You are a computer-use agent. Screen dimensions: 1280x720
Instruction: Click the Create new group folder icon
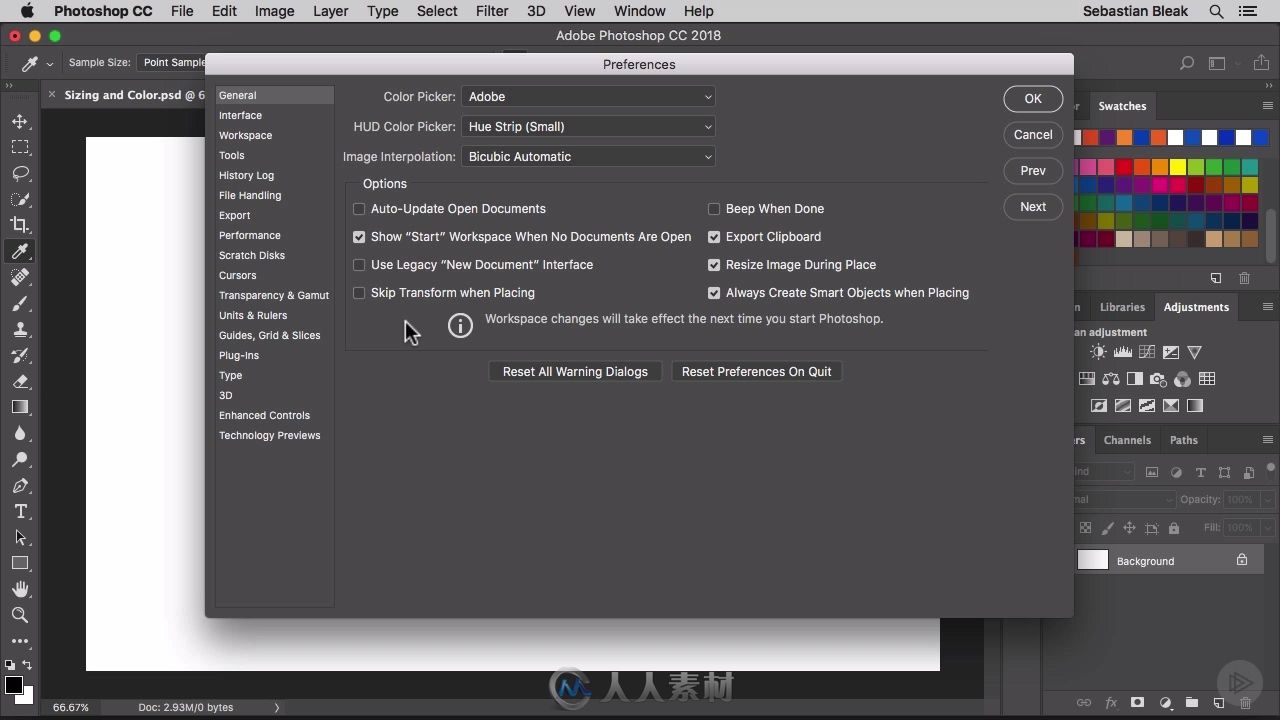coord(1191,703)
